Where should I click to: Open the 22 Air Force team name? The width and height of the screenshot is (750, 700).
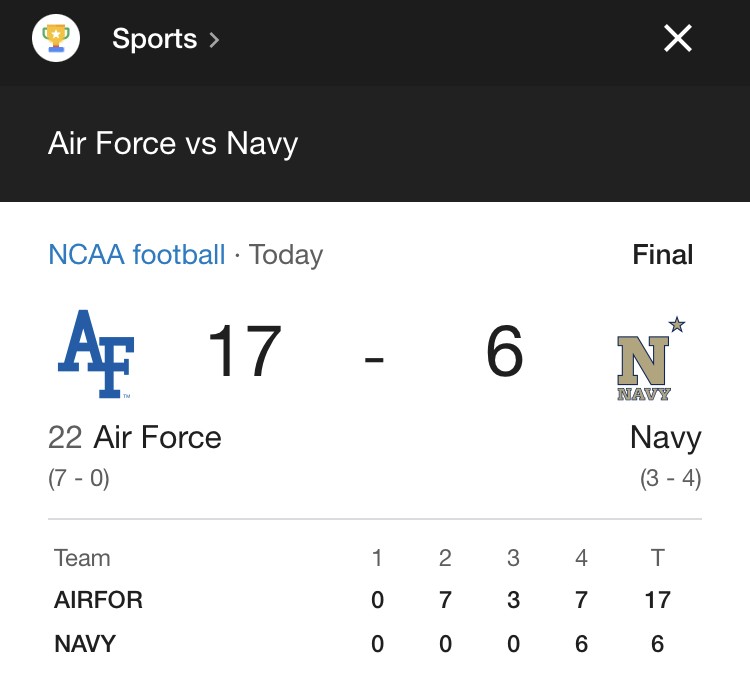(135, 437)
